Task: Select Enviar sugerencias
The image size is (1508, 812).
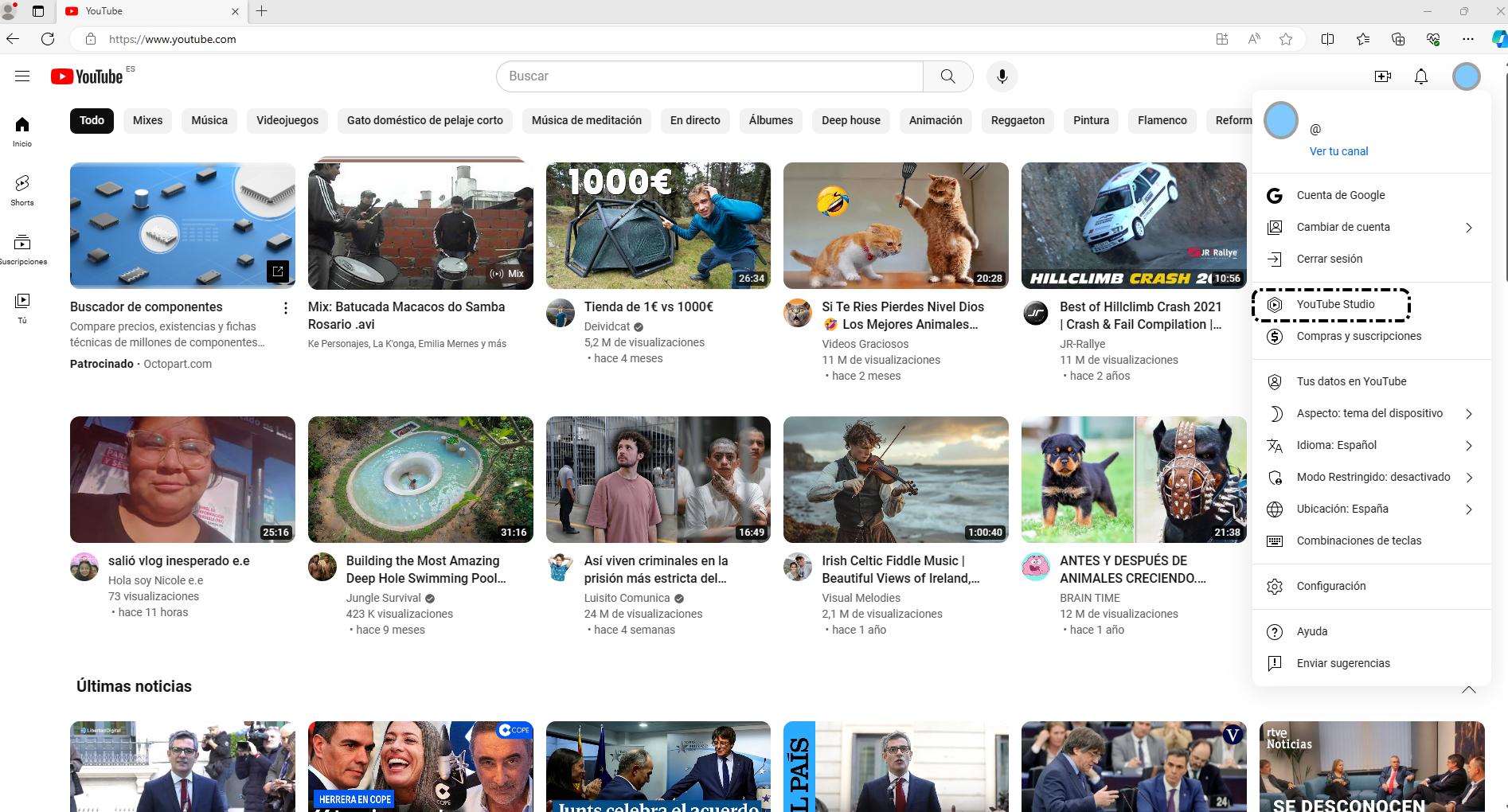Action: tap(1371, 663)
